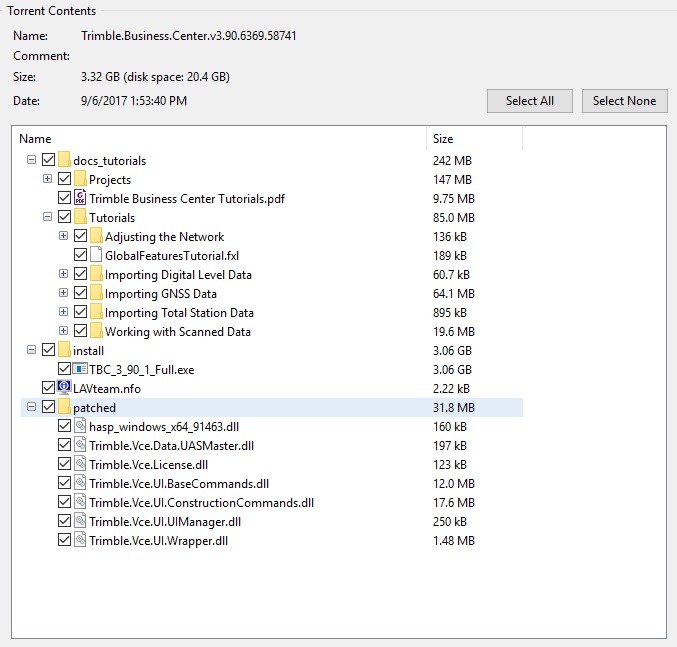Screen dimensions: 677x647
Task: Collapse the docs_tutorials folder tree
Action: tap(31, 160)
